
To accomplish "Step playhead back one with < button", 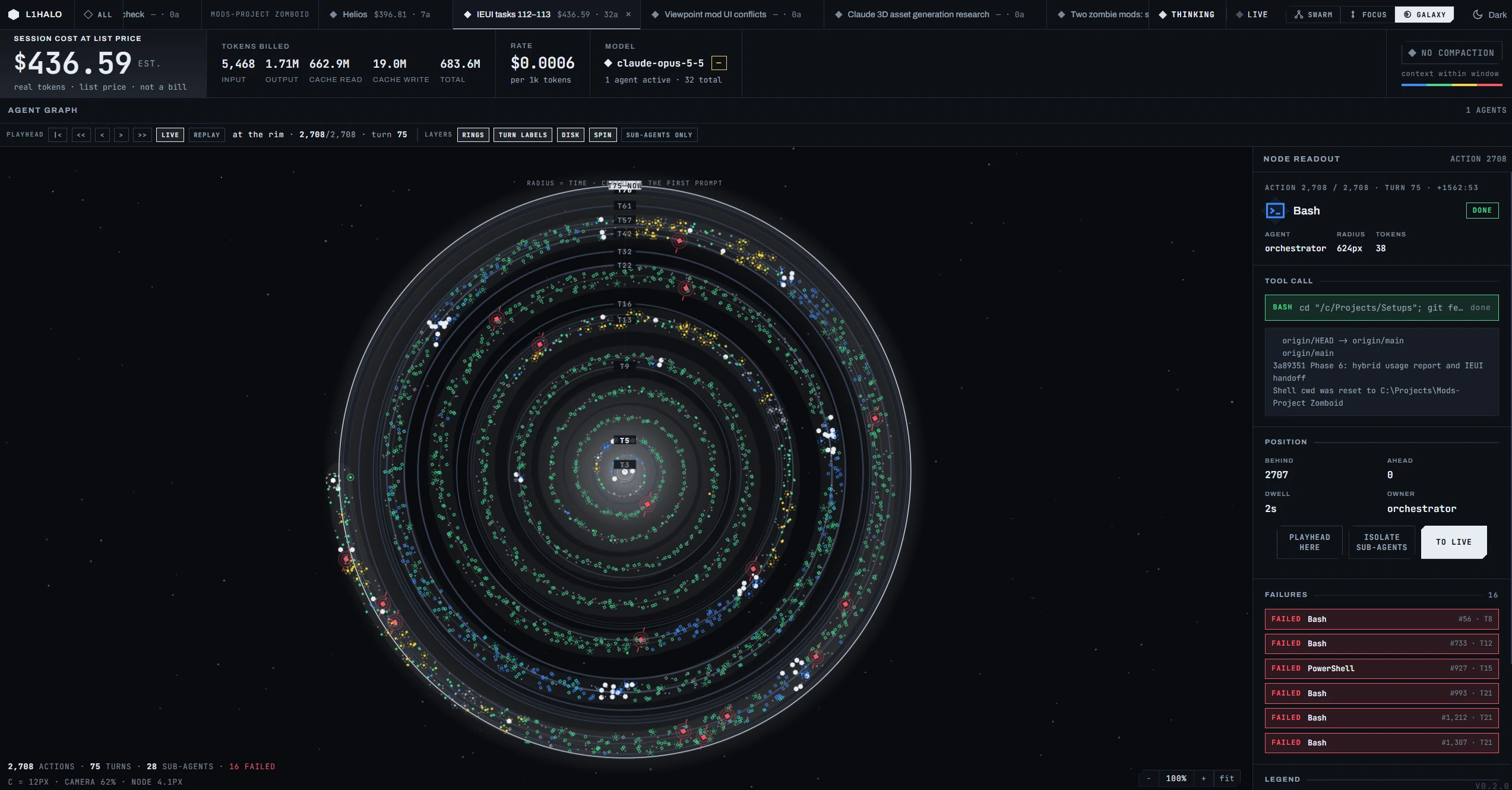I will 102,135.
